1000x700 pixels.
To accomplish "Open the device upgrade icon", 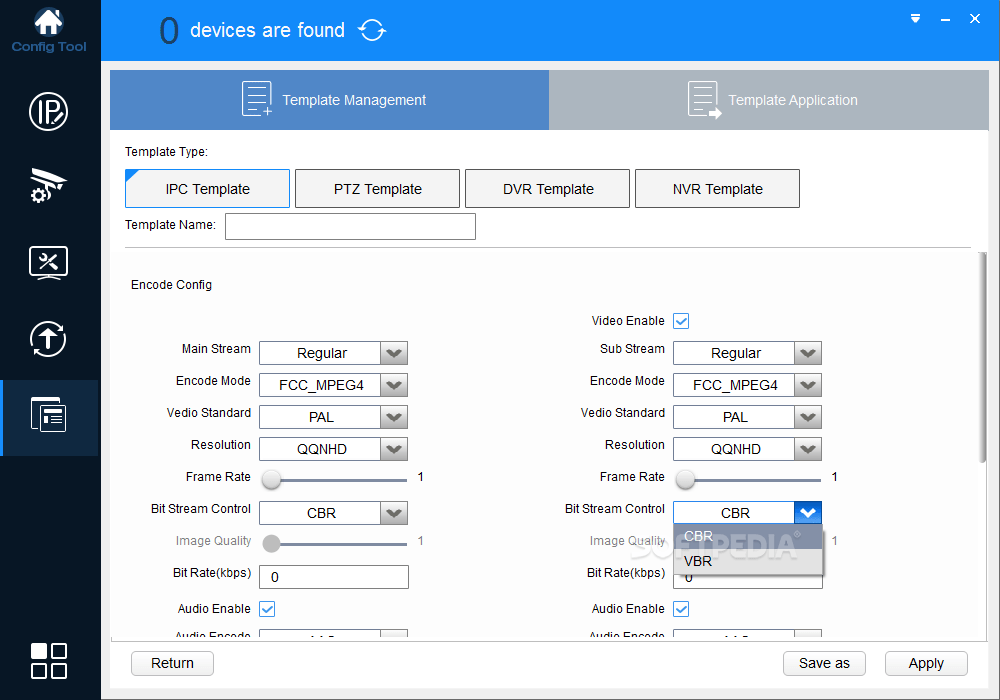I will pyautogui.click(x=48, y=339).
